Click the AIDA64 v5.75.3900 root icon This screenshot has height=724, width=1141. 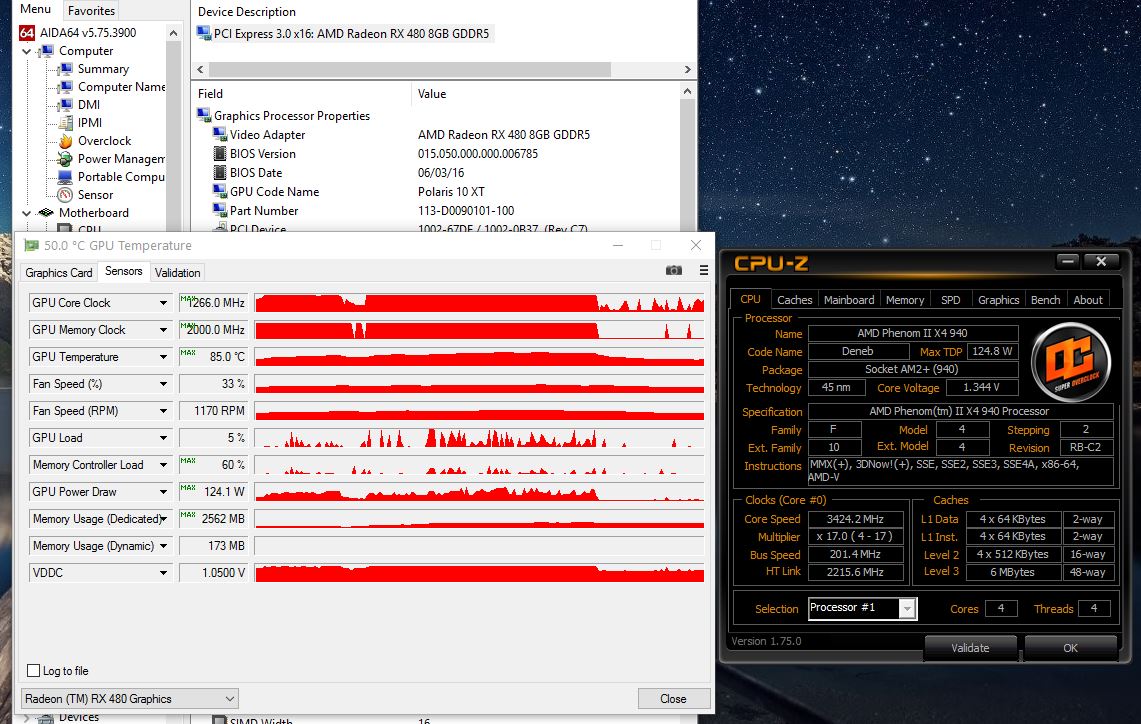point(27,33)
